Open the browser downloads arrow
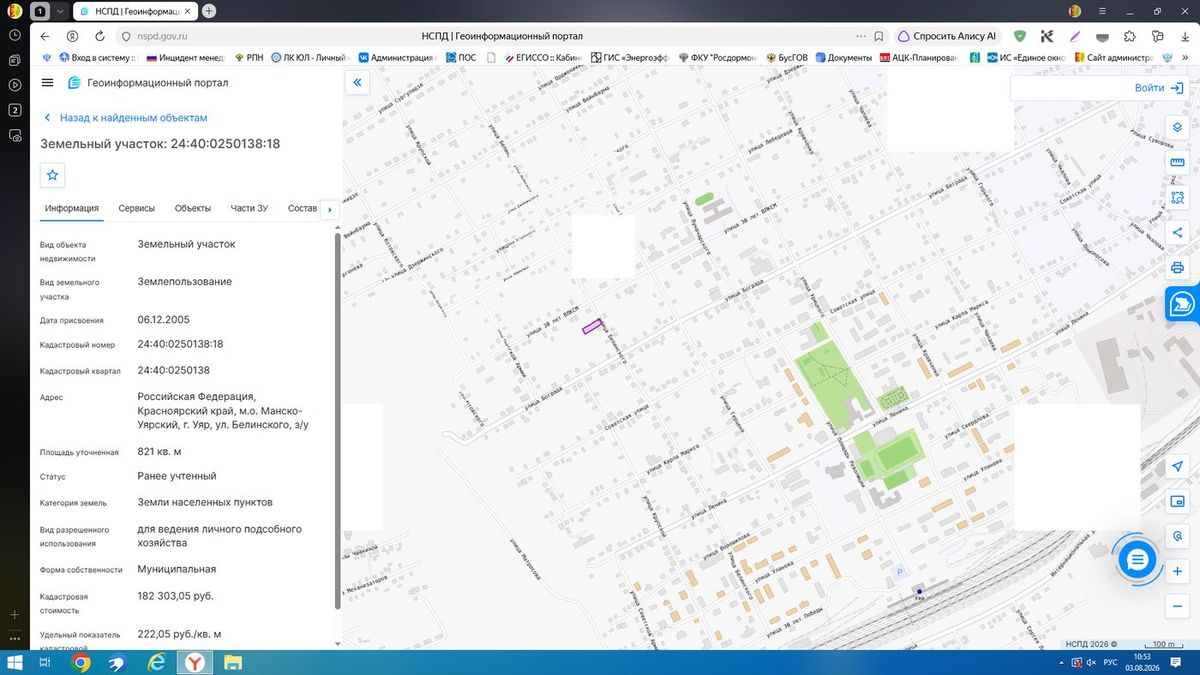Viewport: 1200px width, 675px height. (x=1183, y=36)
